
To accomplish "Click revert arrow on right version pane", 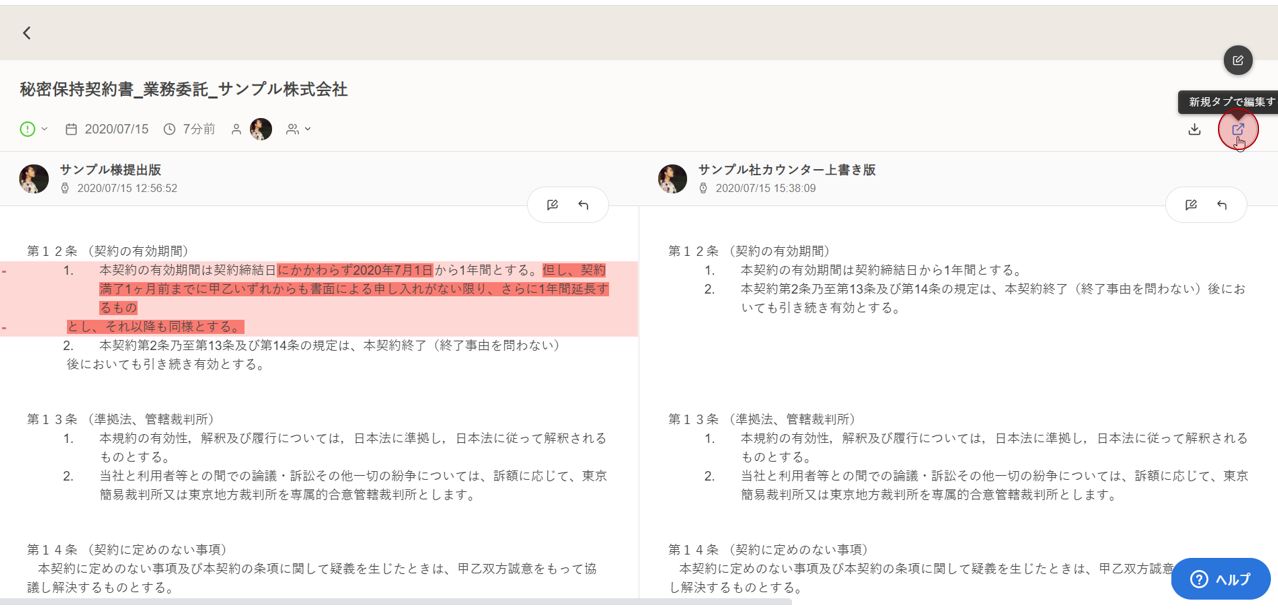I will coord(1221,205).
